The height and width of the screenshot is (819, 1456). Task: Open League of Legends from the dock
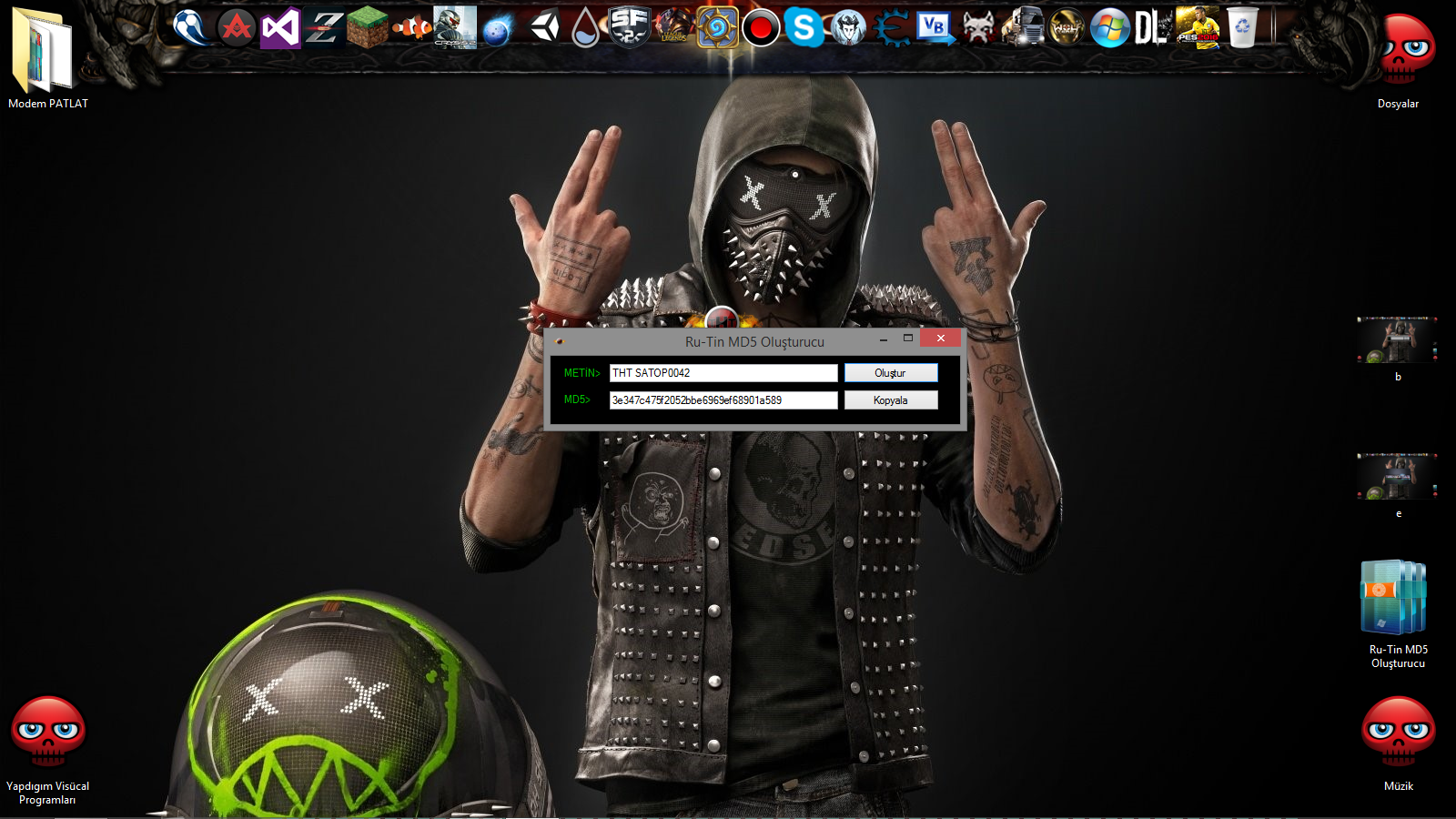pyautogui.click(x=673, y=28)
